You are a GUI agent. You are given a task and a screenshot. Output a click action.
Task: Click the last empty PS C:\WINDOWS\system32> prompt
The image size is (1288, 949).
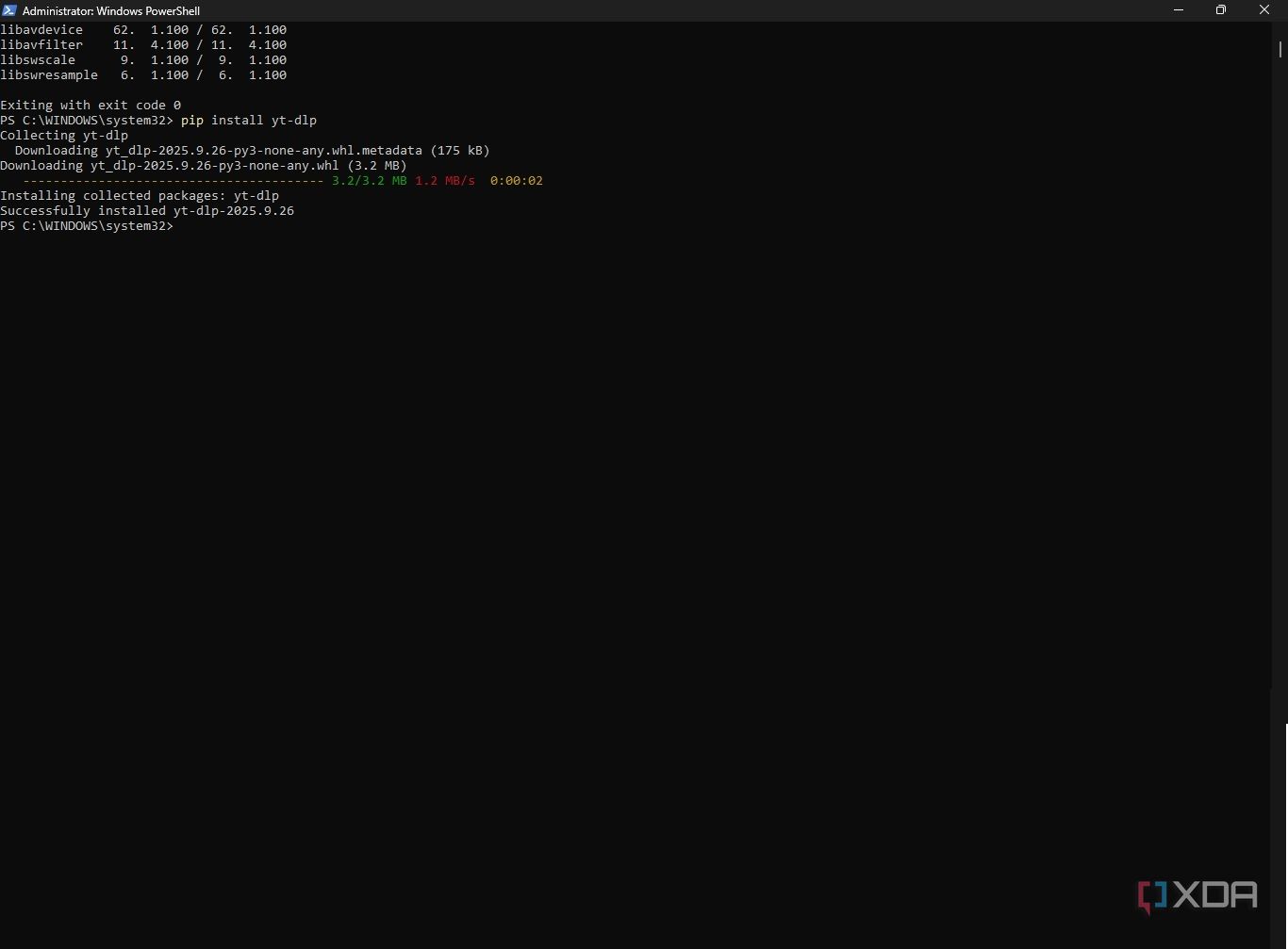(x=87, y=226)
